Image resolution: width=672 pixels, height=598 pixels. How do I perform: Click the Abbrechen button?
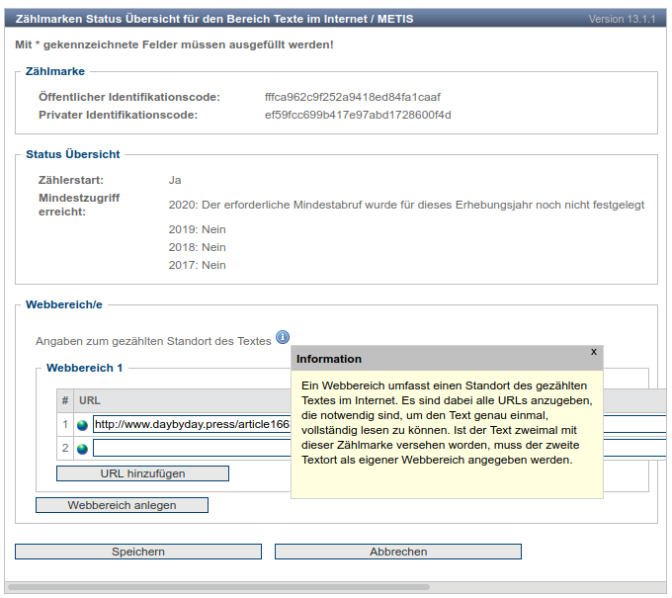click(398, 552)
